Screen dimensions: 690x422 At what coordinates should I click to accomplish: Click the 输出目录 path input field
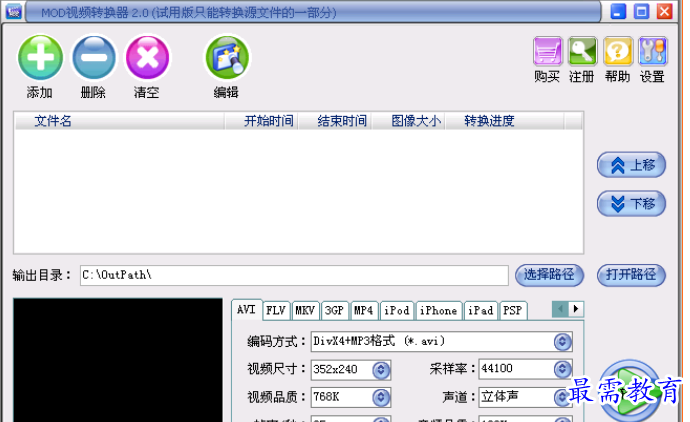pyautogui.click(x=294, y=275)
